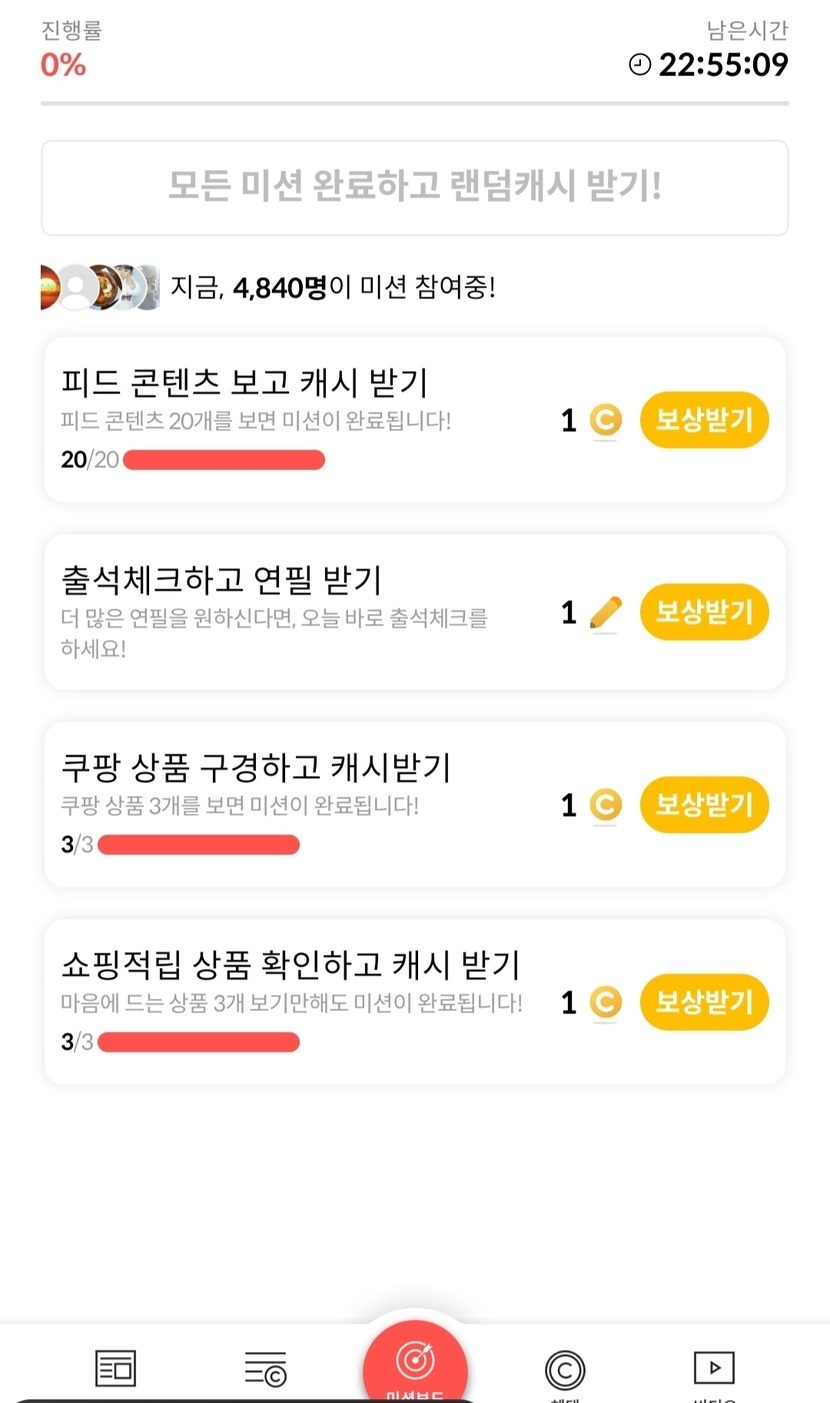Viewport: 830px width, 1403px height.
Task: Claim reward for 쿠팡 상품 구경하고 캐시받기
Action: (704, 805)
